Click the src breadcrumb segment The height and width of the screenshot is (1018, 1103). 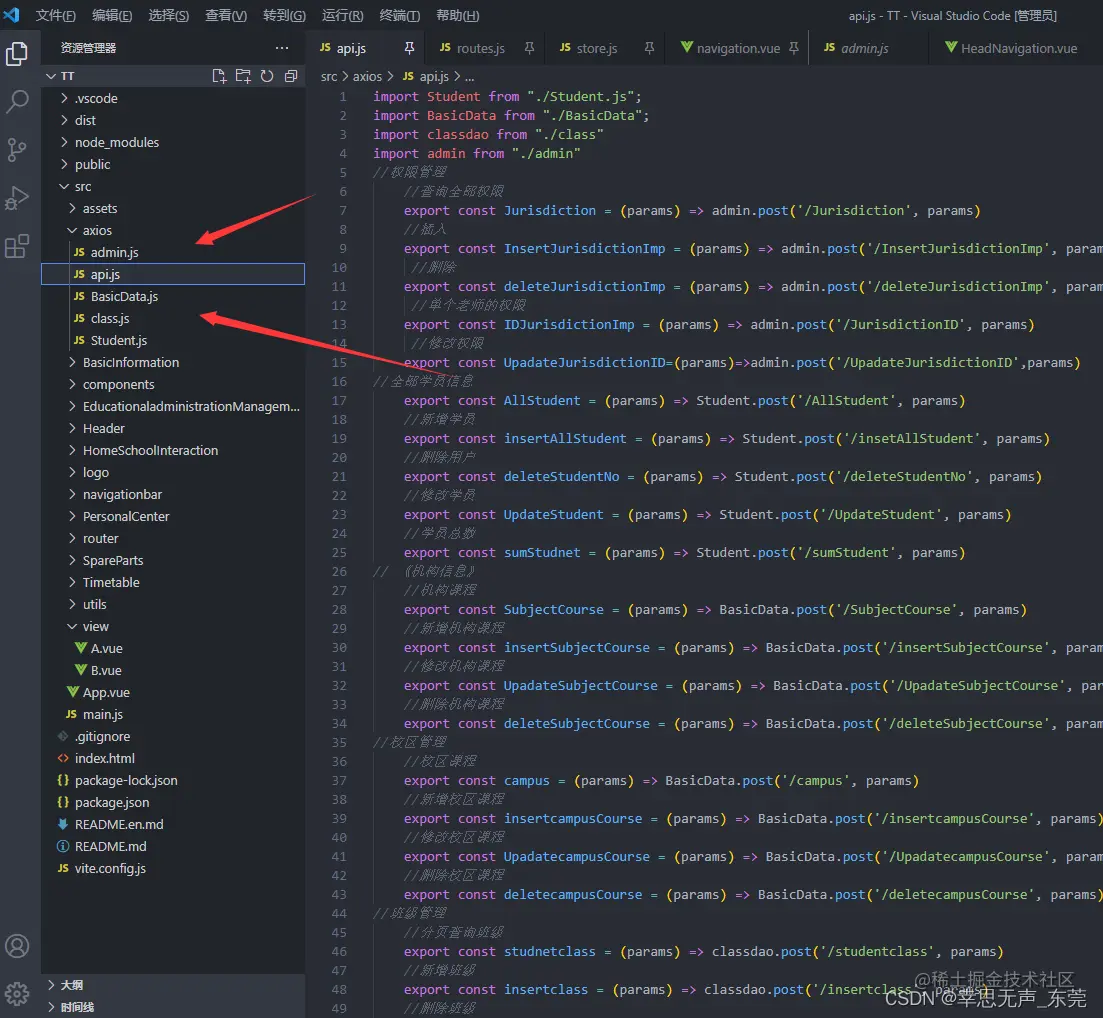point(329,76)
